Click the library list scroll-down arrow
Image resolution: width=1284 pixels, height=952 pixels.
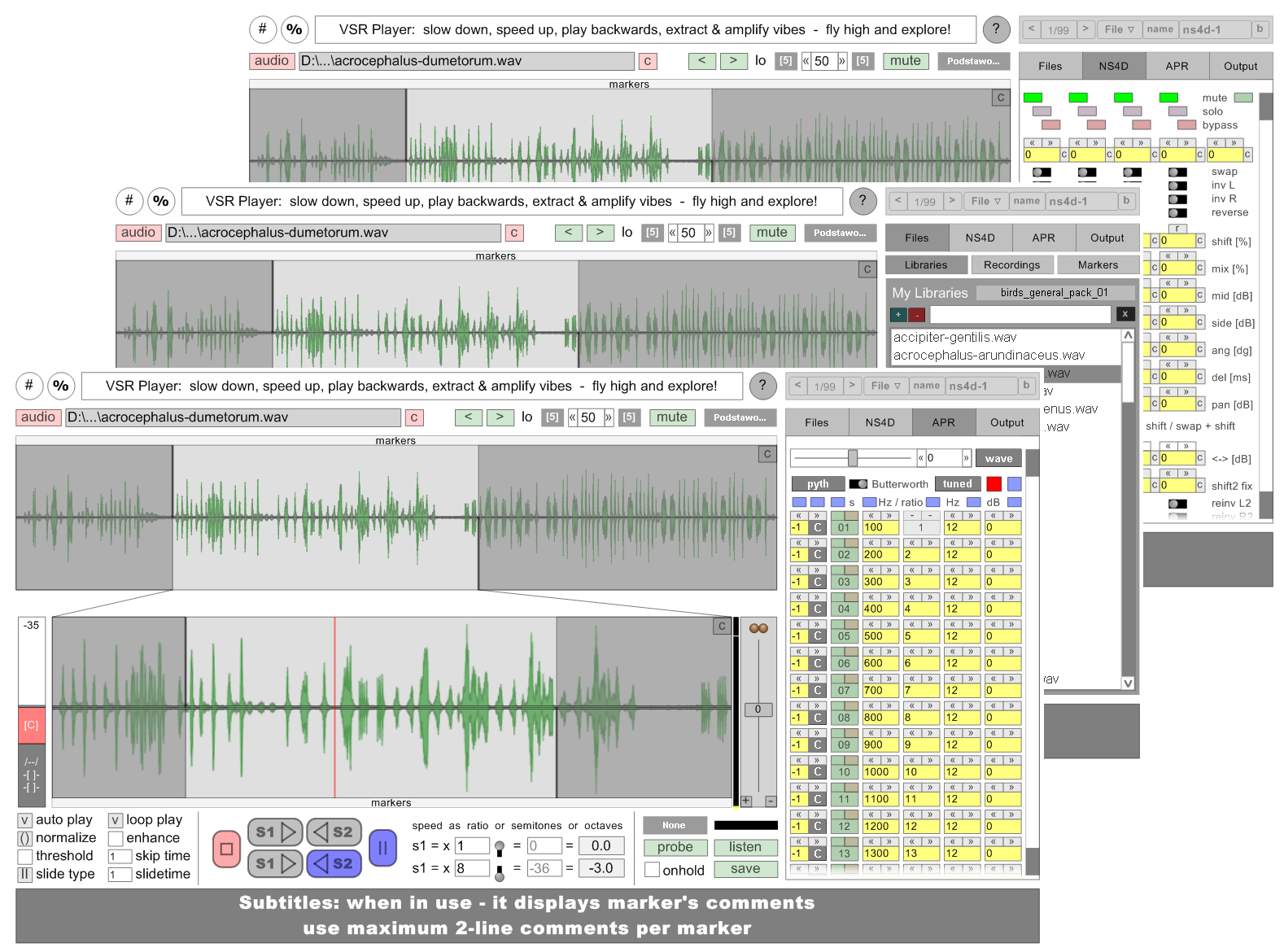1128,683
